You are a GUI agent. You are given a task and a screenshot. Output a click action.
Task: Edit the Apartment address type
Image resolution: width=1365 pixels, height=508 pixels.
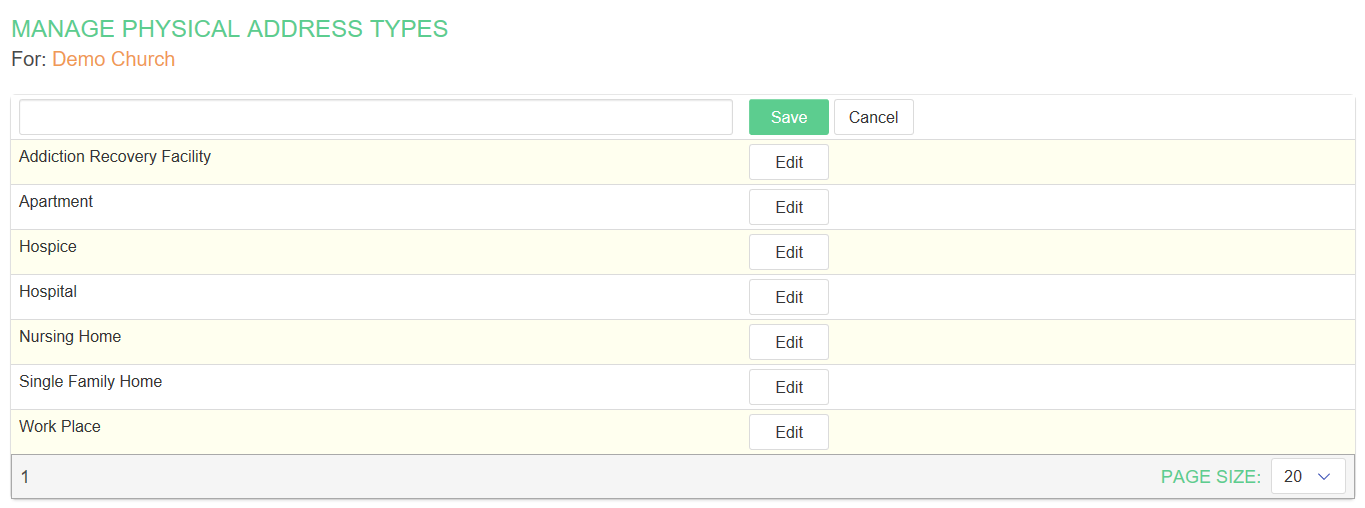788,207
